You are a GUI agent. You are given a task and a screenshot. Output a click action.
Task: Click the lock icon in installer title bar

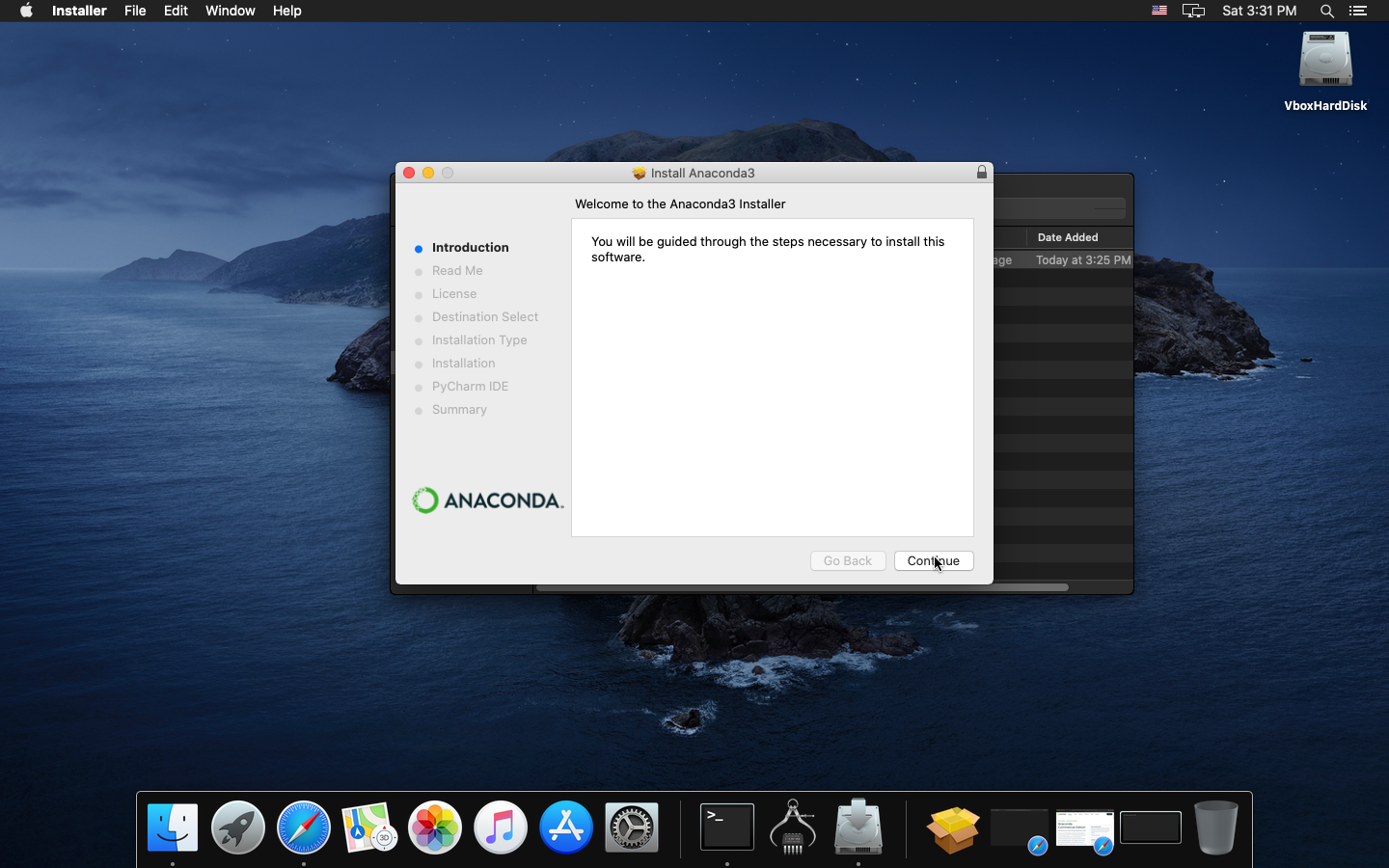click(x=981, y=172)
